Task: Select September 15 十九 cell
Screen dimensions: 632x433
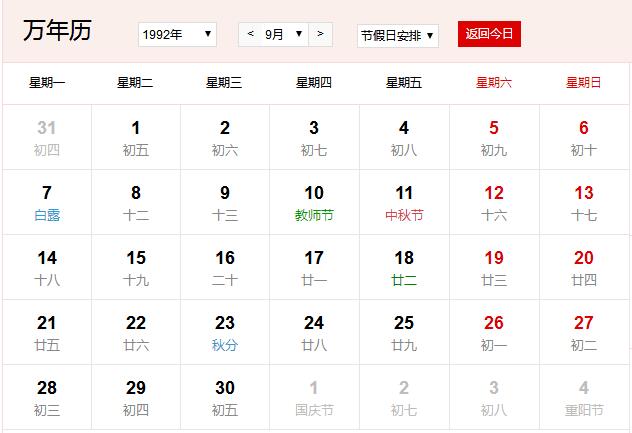Action: 136,267
